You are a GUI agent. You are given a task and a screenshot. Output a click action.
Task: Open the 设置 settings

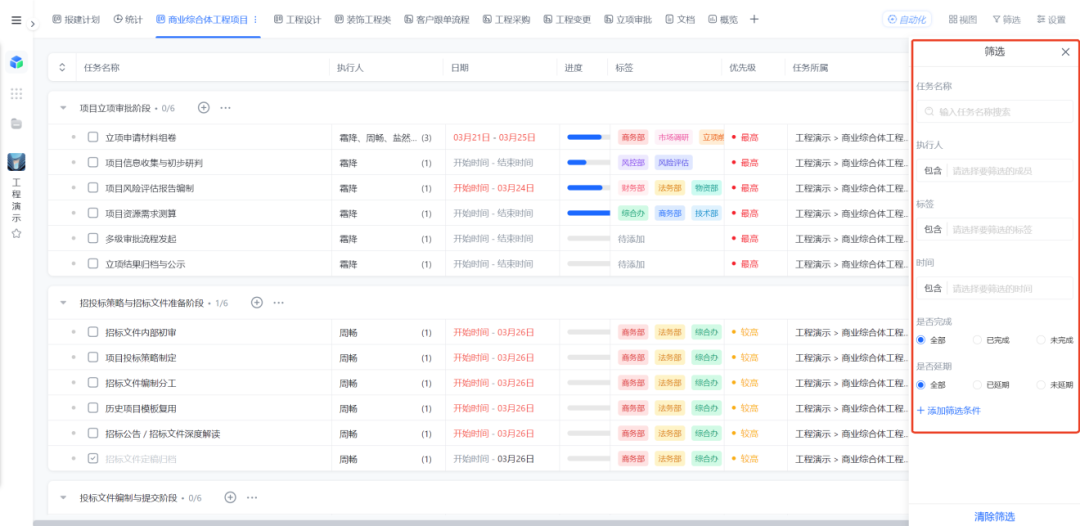pos(1051,20)
